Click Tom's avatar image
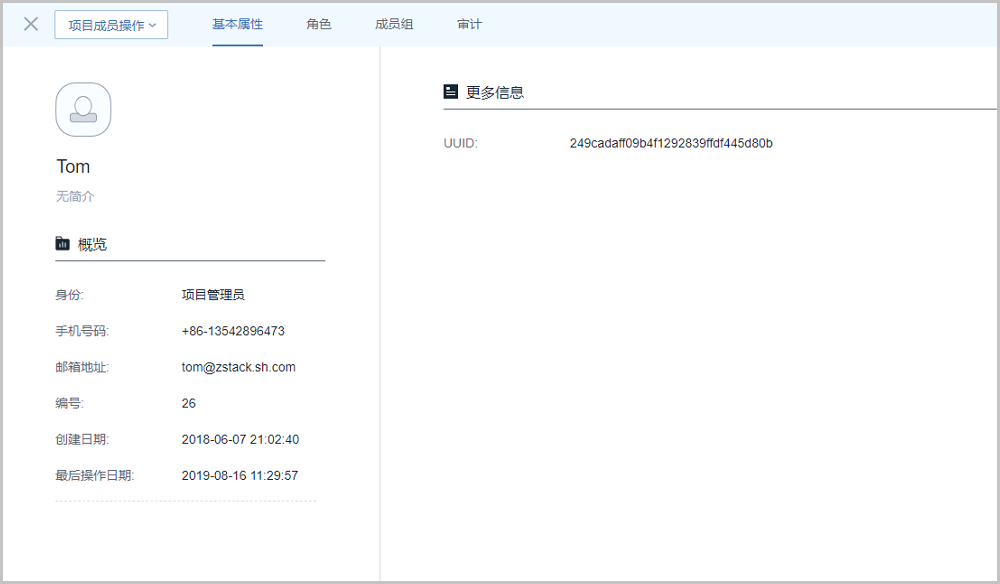Viewport: 1000px width, 584px height. tap(83, 109)
